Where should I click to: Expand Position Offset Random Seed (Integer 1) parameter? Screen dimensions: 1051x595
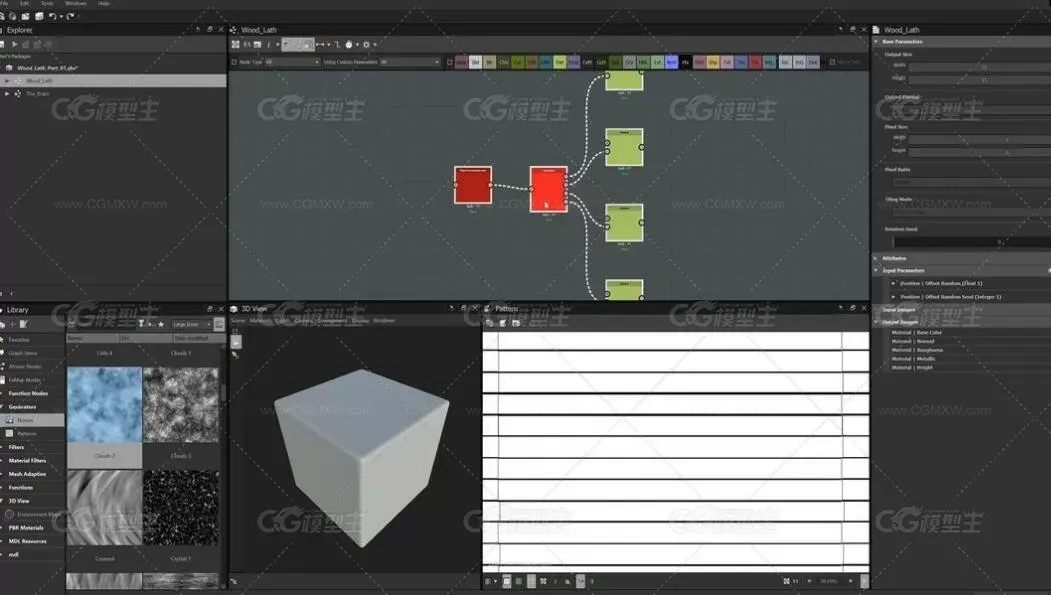click(x=893, y=297)
